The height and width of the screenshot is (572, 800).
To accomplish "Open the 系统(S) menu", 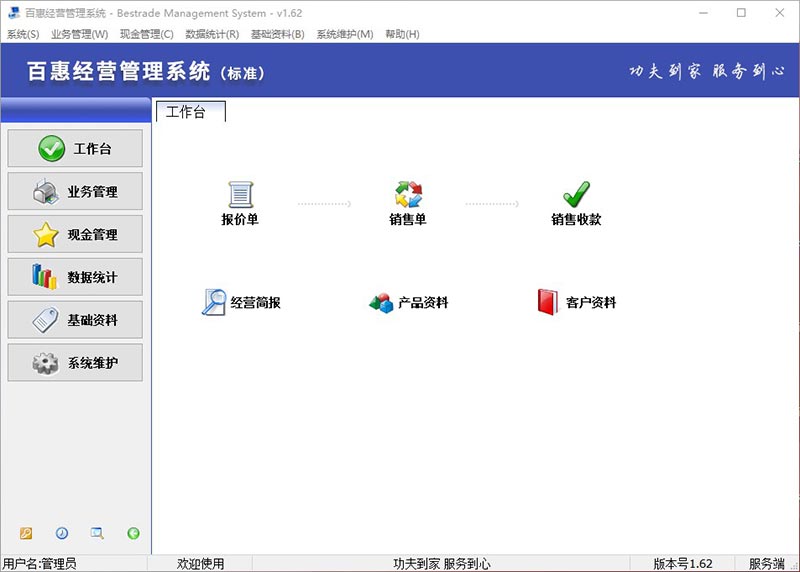I will click(x=23, y=34).
